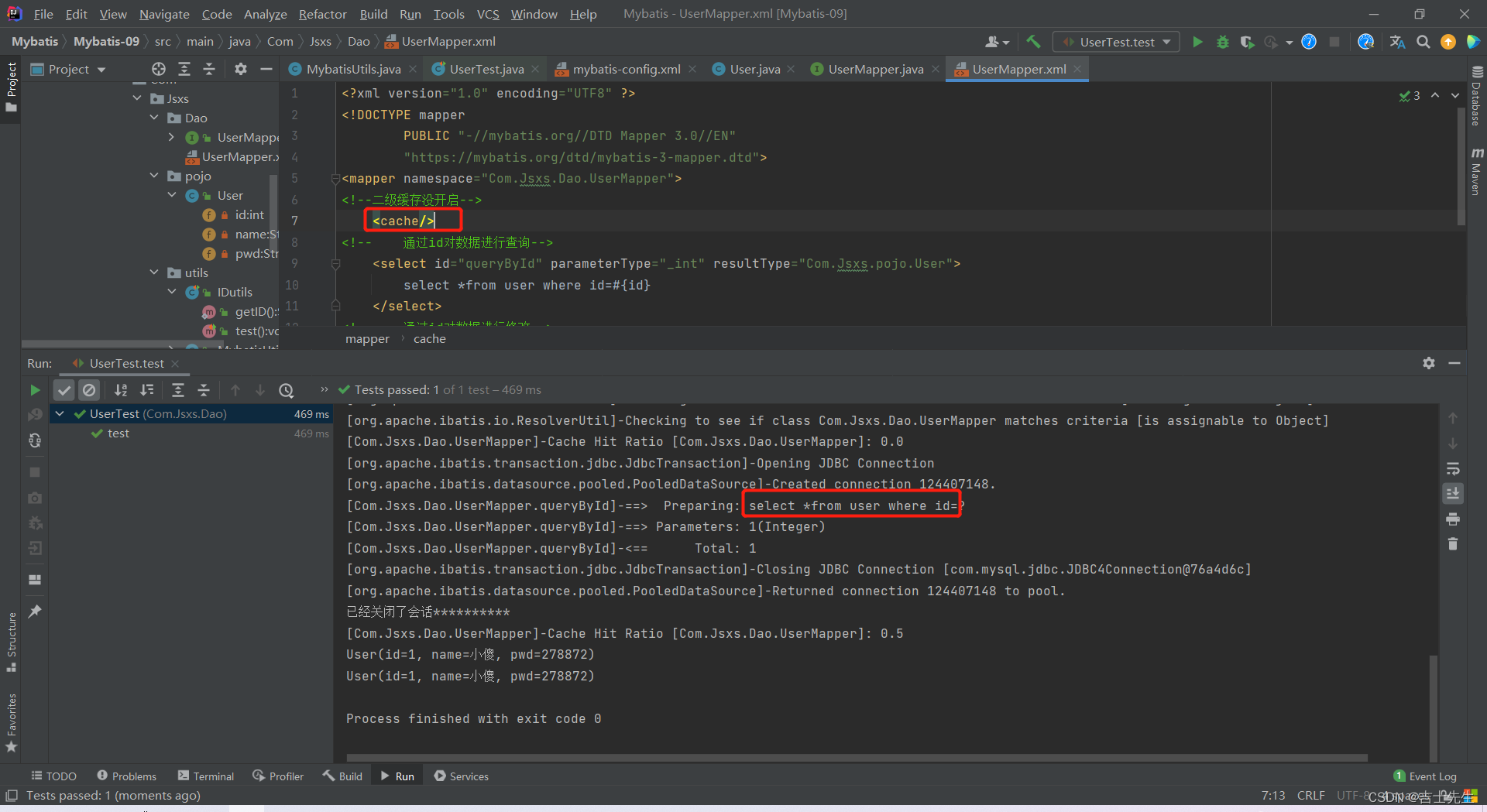Expand all in Project tree
1487x812 pixels.
tap(184, 69)
